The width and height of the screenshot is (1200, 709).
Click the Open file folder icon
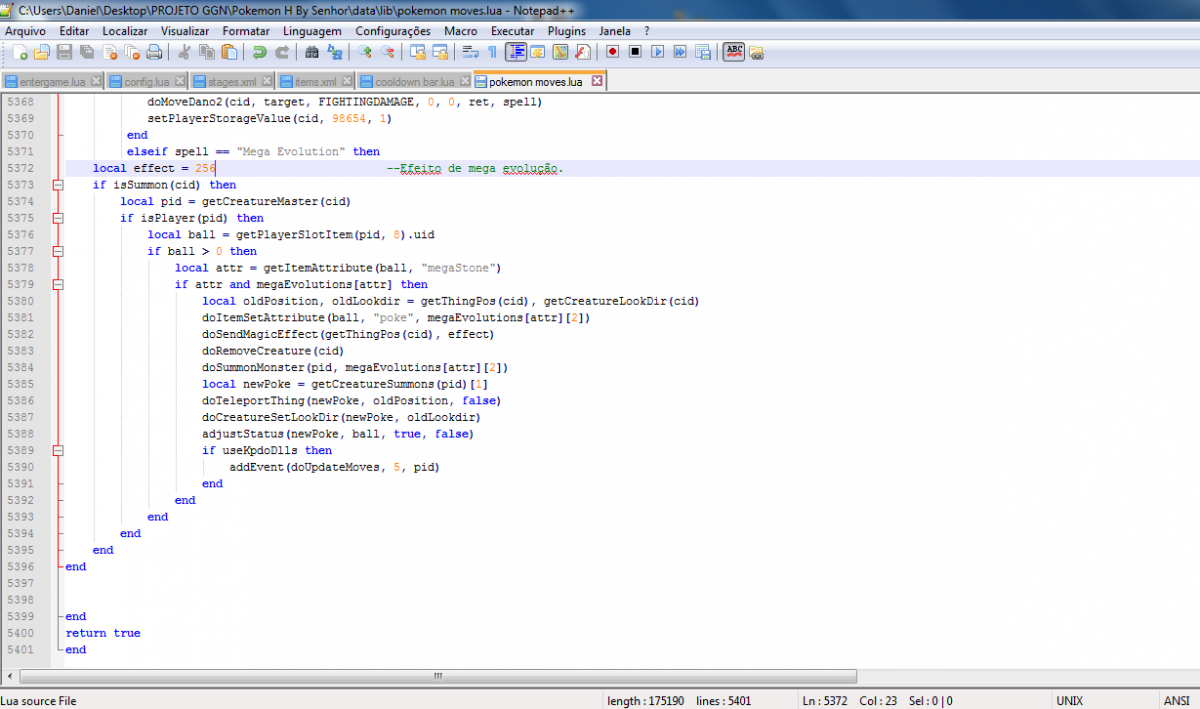pos(42,51)
